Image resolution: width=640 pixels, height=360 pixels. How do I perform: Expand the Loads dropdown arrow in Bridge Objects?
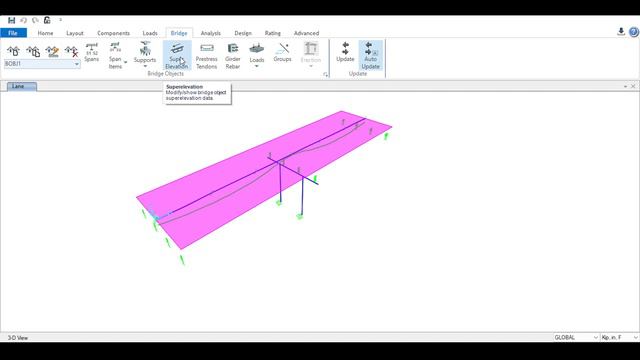point(257,66)
